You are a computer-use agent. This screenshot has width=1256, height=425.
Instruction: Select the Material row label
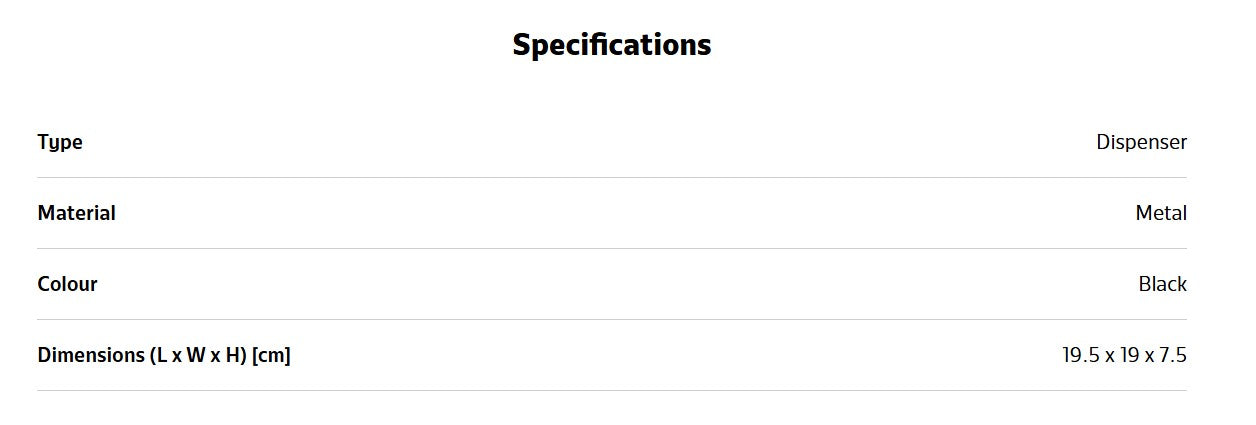(x=77, y=213)
